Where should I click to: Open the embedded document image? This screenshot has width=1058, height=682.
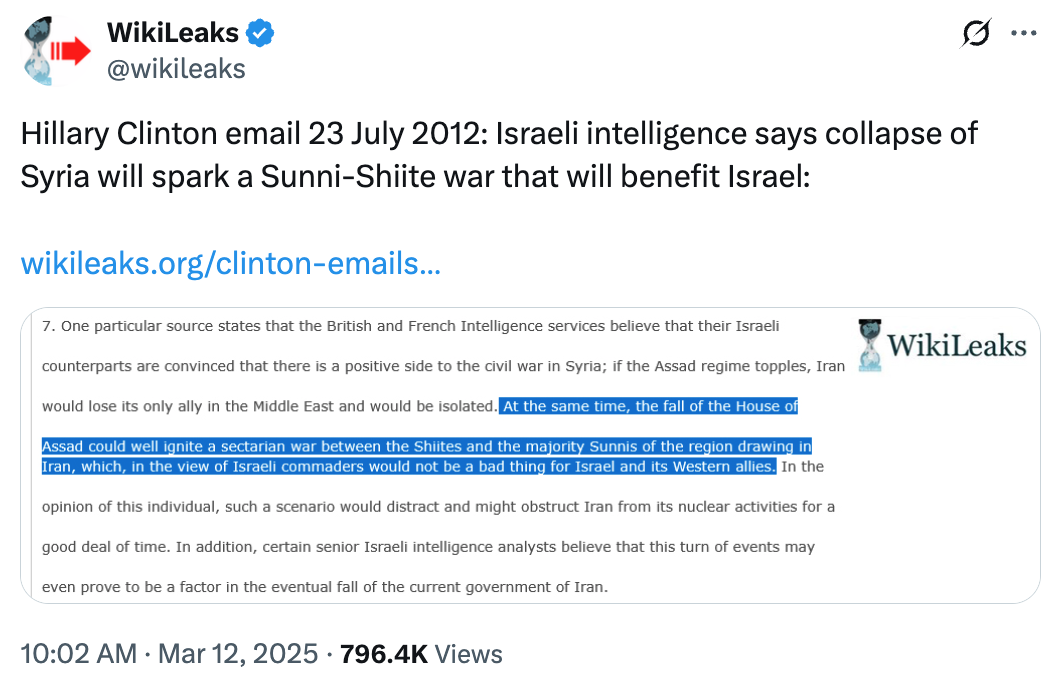530,455
